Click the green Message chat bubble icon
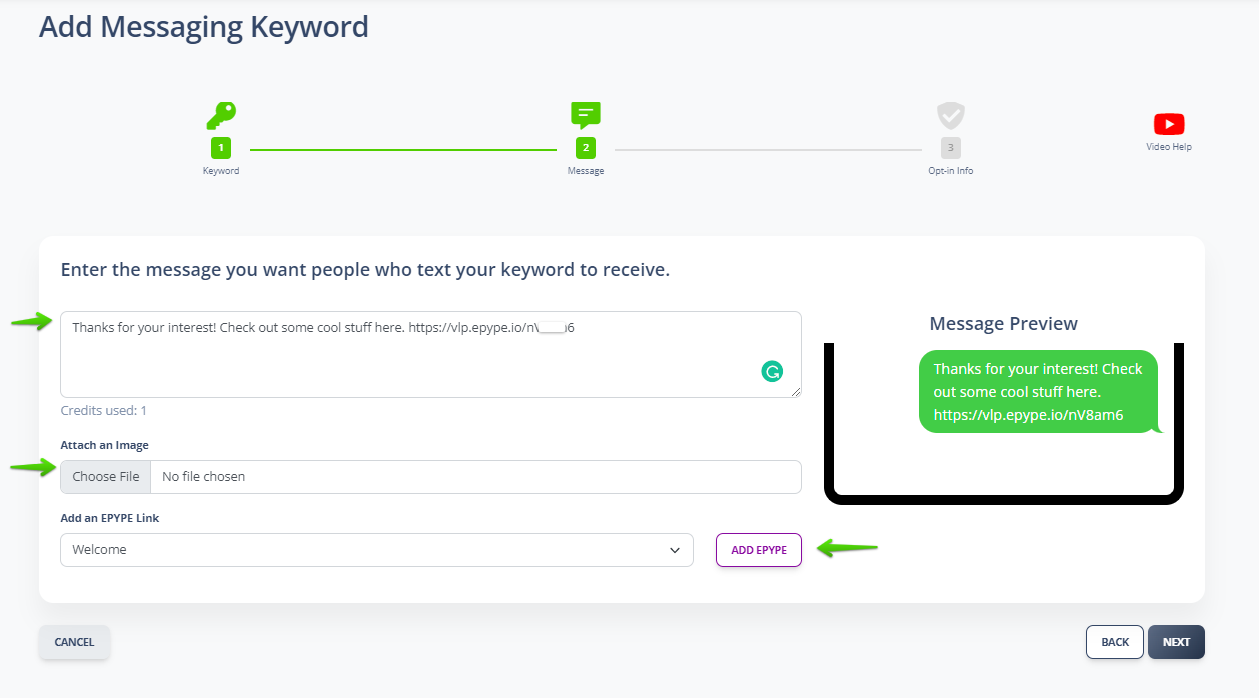This screenshot has width=1259, height=698. (x=586, y=115)
